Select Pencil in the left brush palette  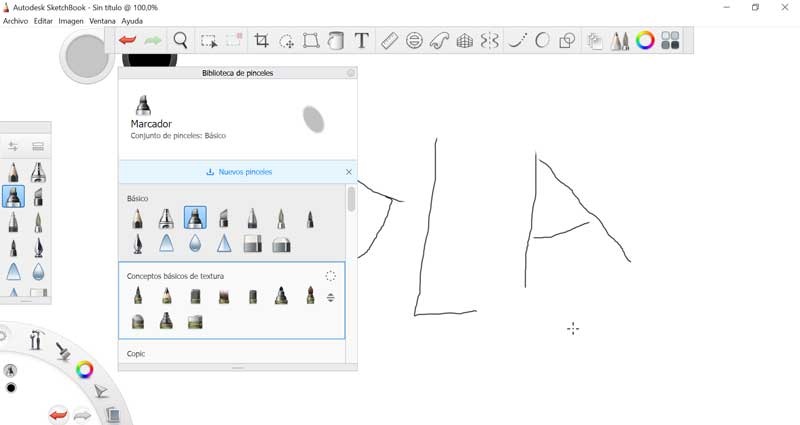pyautogui.click(x=13, y=172)
